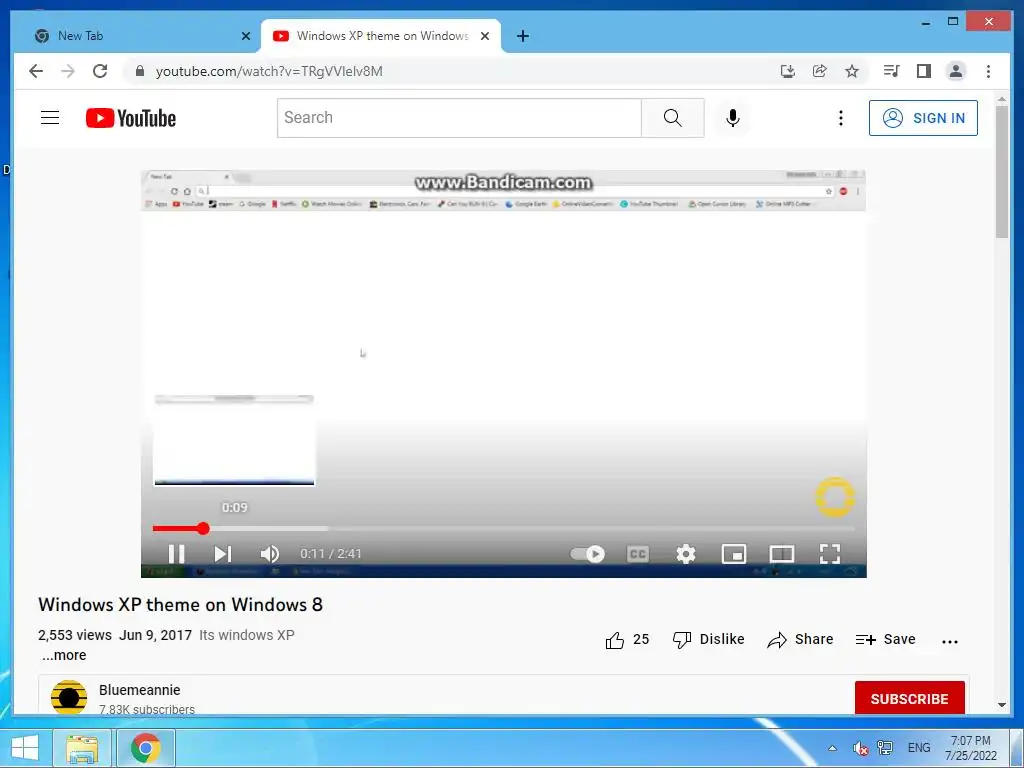
Task: Click the browser forward arrow
Action: pyautogui.click(x=68, y=71)
